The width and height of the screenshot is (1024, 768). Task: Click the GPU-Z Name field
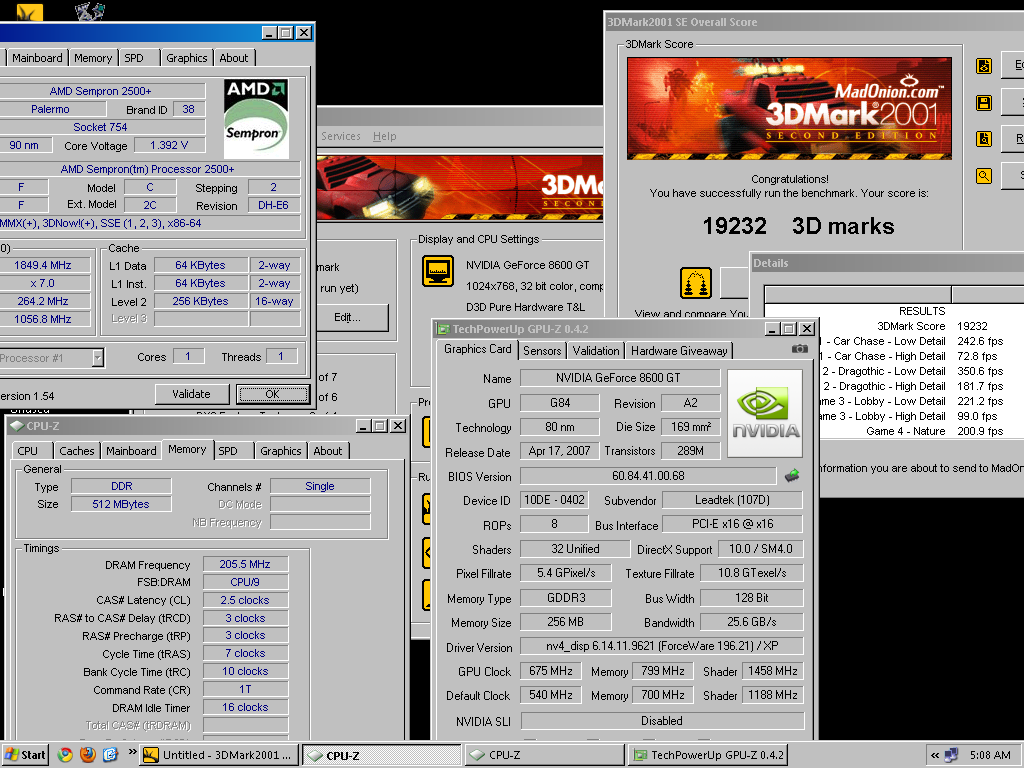(620, 378)
